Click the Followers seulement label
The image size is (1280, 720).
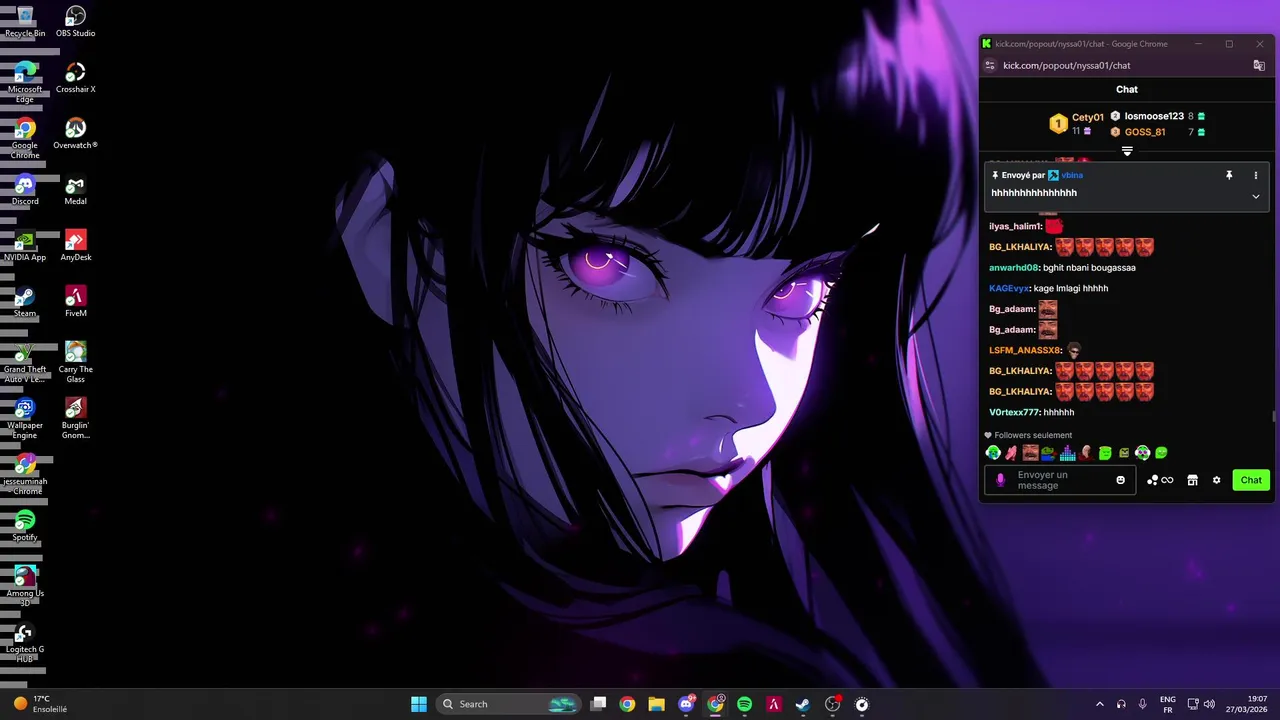pos(1033,435)
